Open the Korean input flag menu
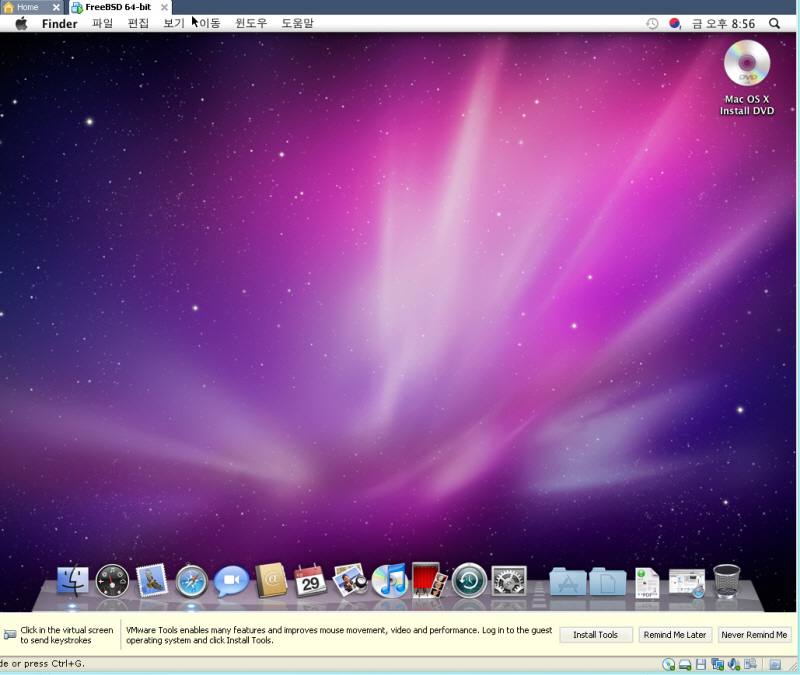The height and width of the screenshot is (675, 800). [x=675, y=23]
